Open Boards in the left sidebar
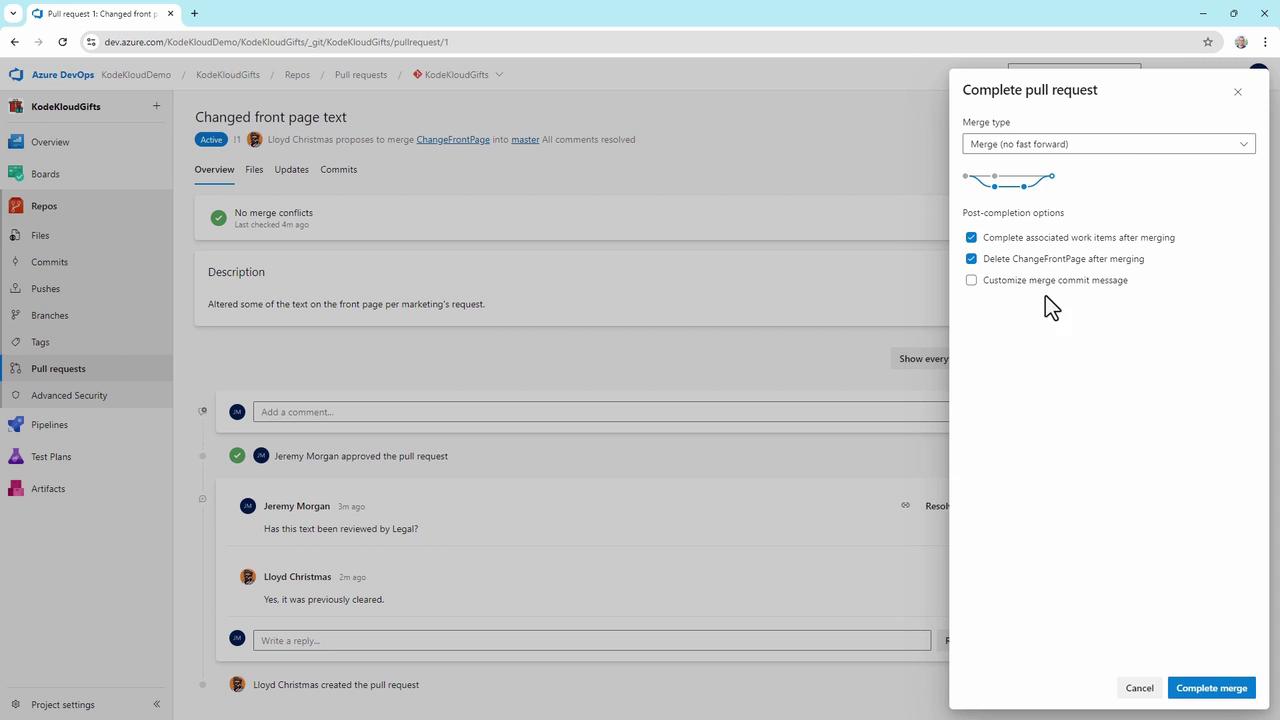The image size is (1280, 720). point(45,174)
